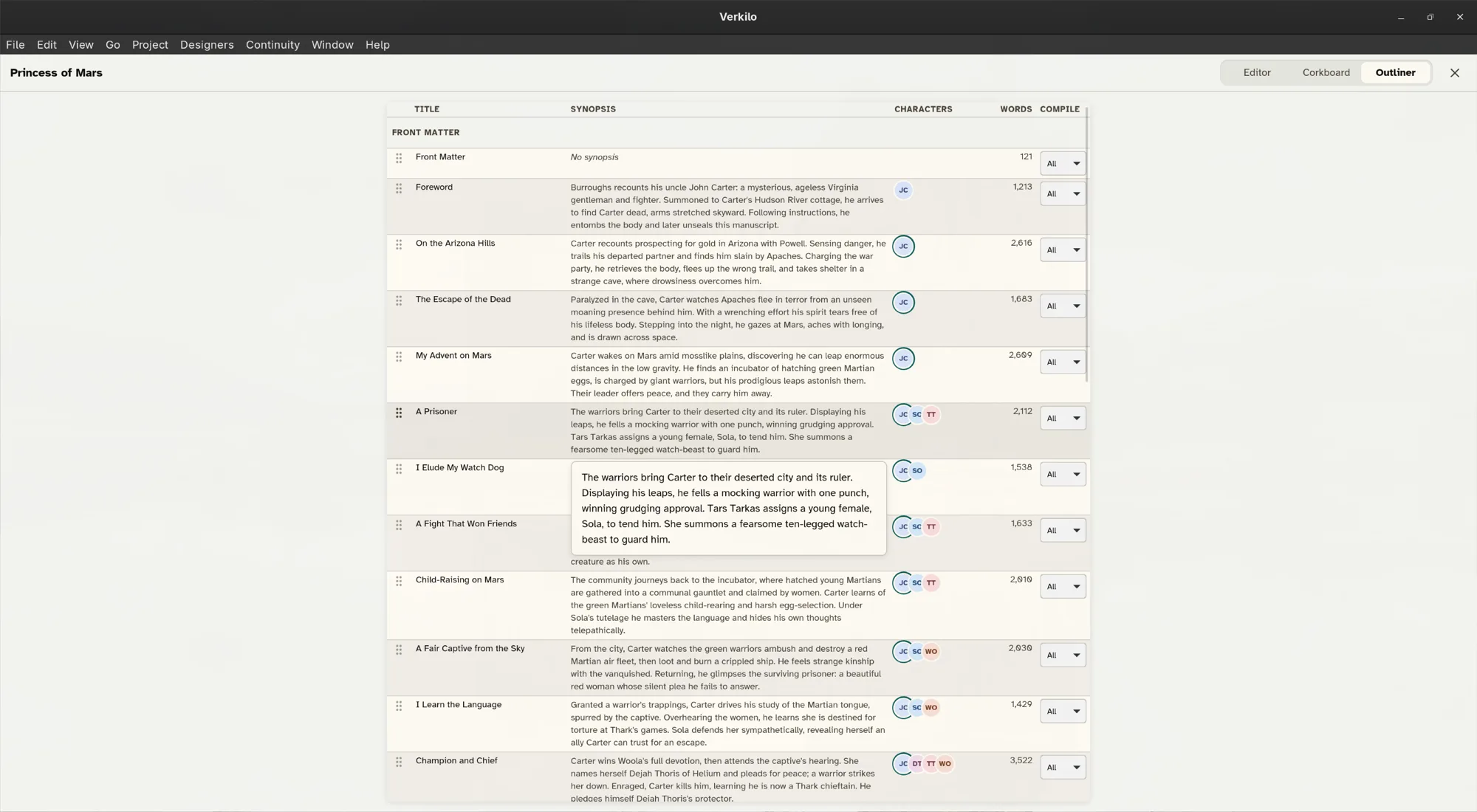This screenshot has height=812, width=1477.
Task: Open the Project menu
Action: (150, 45)
